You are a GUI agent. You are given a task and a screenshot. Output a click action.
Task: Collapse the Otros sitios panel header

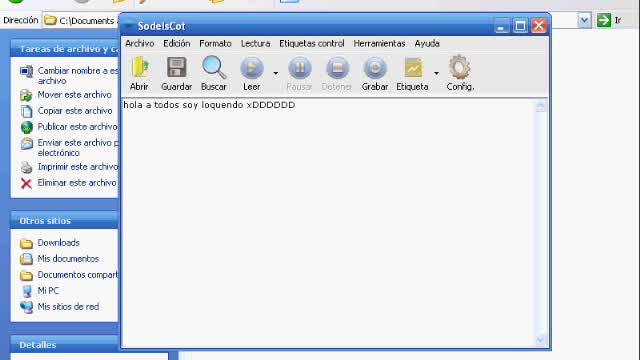(x=64, y=221)
